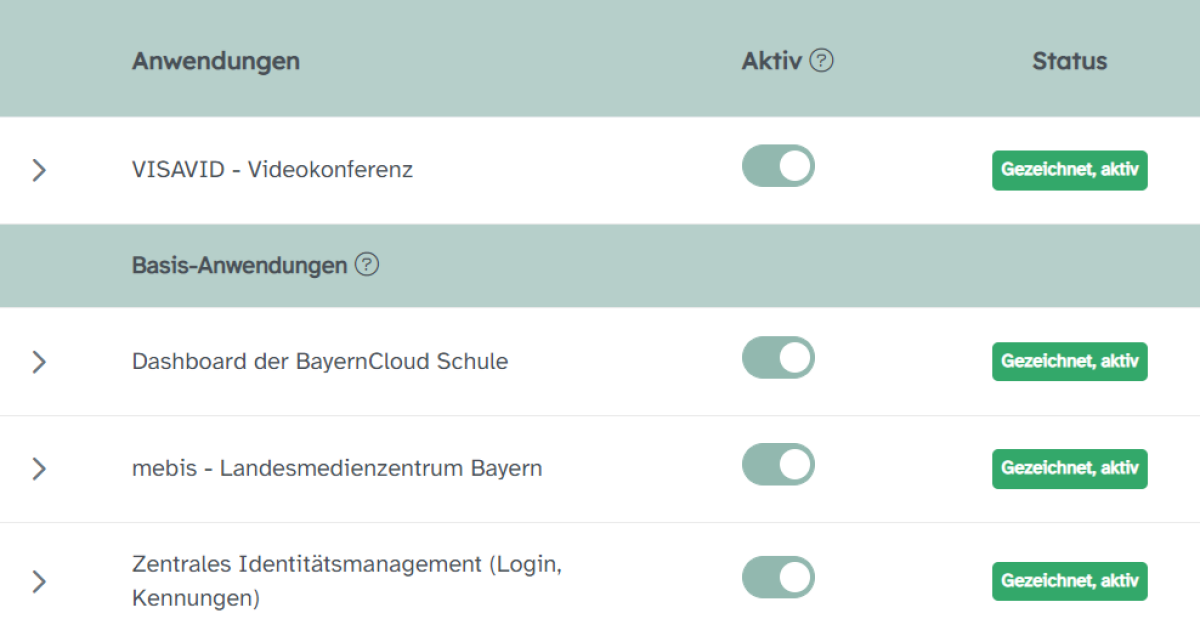This screenshot has height=636, width=1200.
Task: Disable the Dashboard der BayernCloud Schule switch
Action: (x=778, y=357)
